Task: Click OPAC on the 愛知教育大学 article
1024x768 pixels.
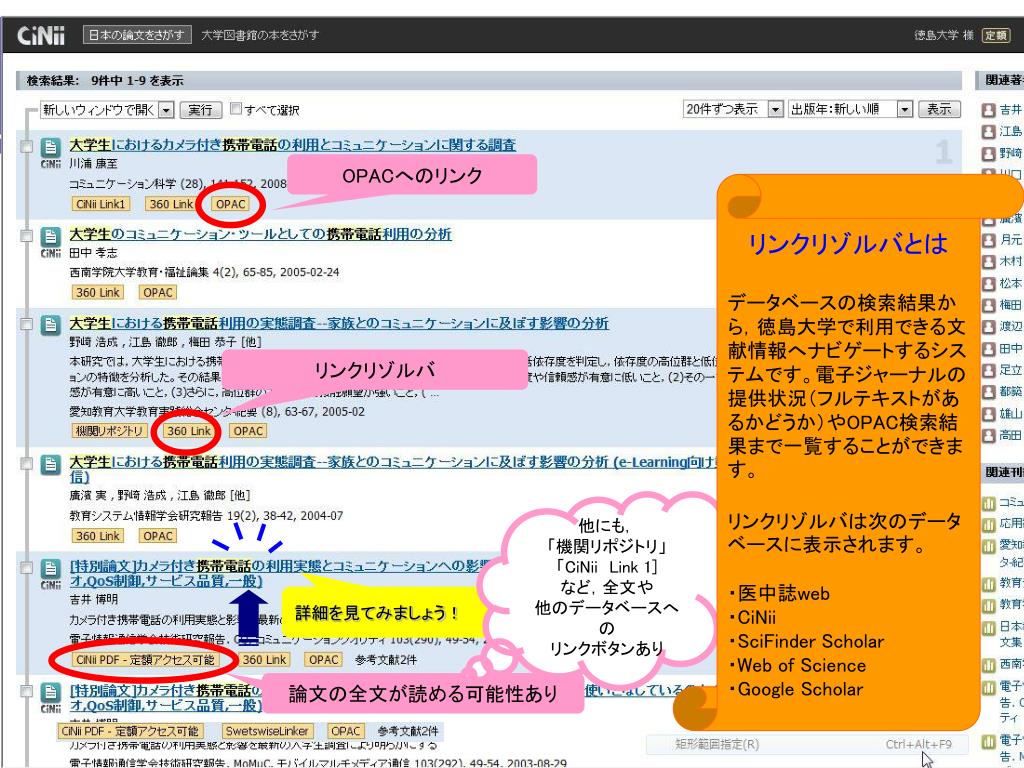Action: tap(248, 431)
